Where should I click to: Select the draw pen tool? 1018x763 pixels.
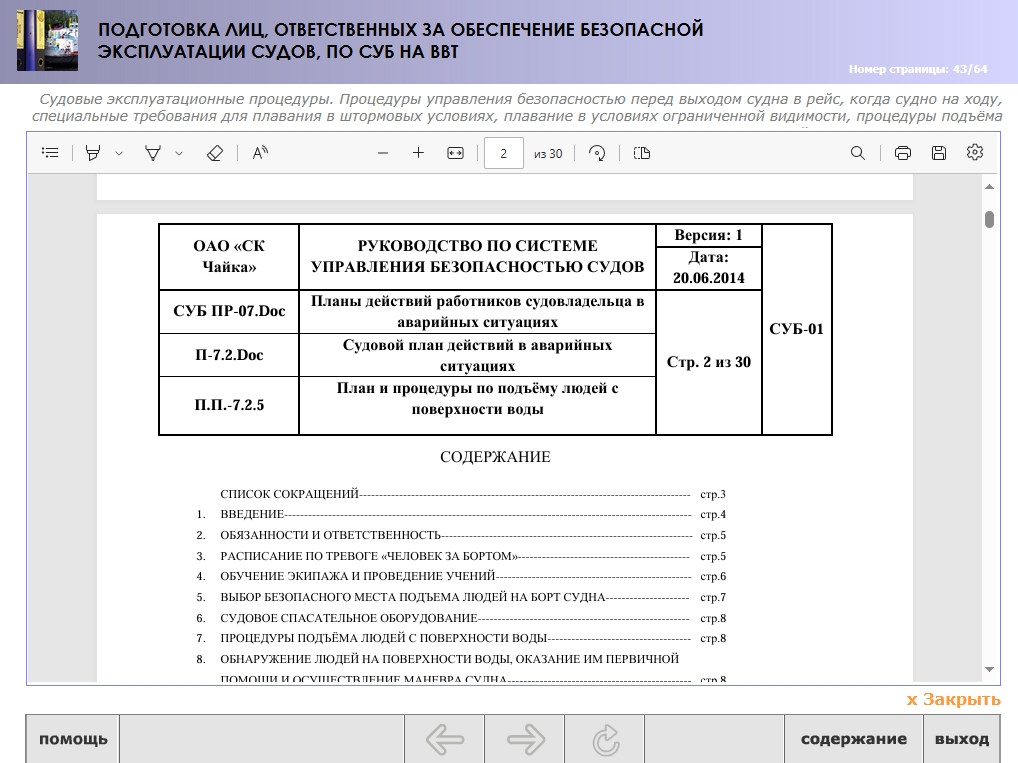[x=153, y=153]
